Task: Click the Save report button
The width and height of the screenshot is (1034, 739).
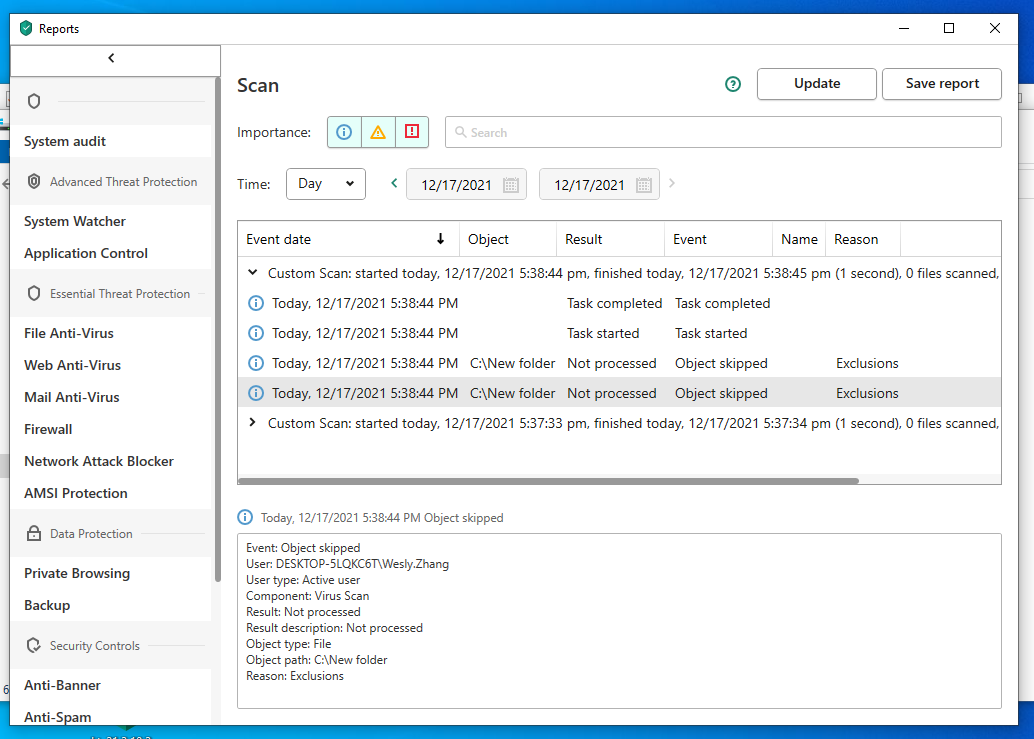Action: click(941, 84)
